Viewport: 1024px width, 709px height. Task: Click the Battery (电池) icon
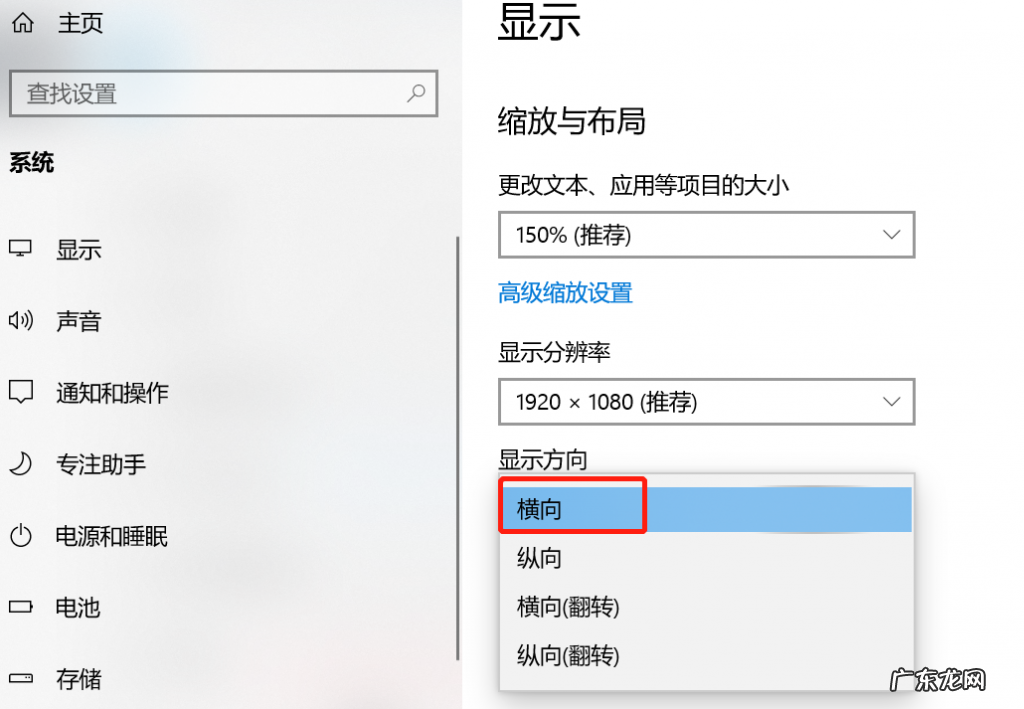[21, 607]
